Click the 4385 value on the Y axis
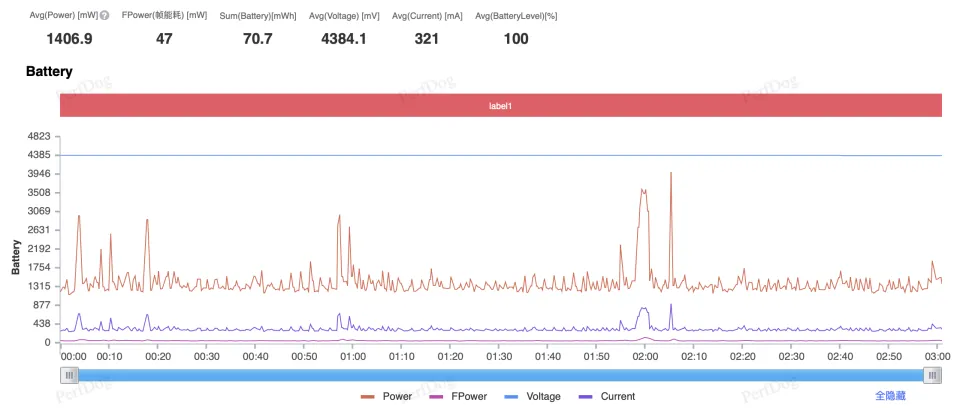 (37, 155)
